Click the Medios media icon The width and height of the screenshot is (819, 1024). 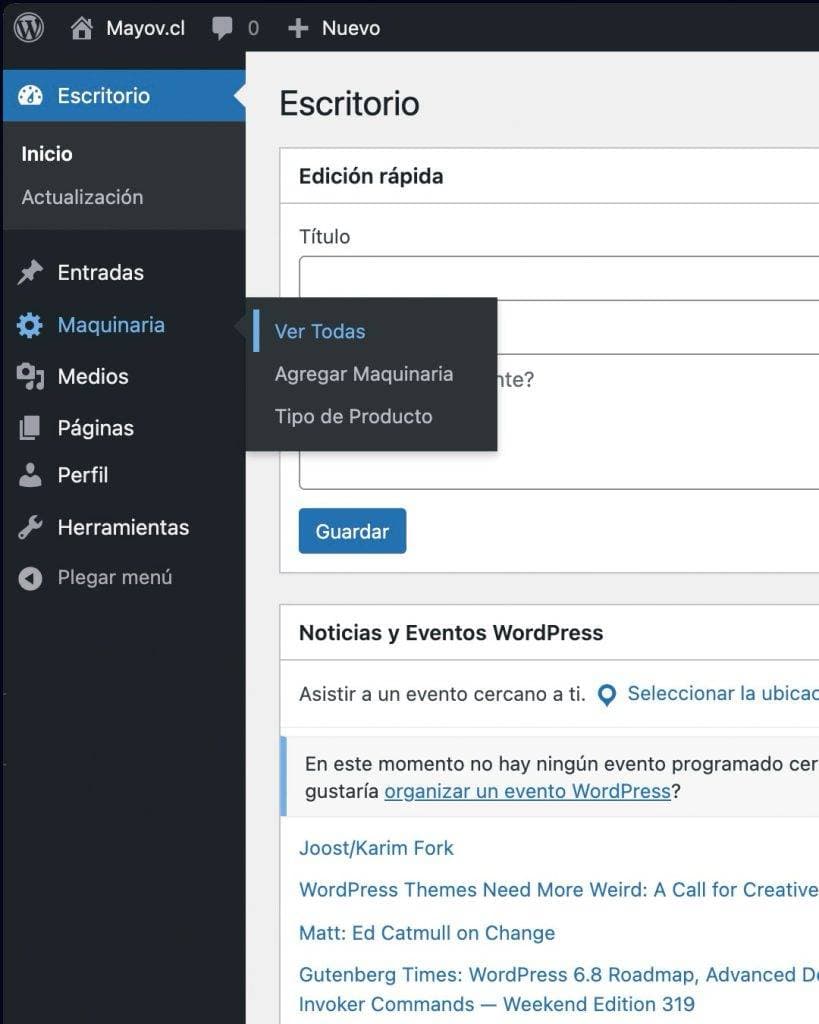click(x=30, y=376)
